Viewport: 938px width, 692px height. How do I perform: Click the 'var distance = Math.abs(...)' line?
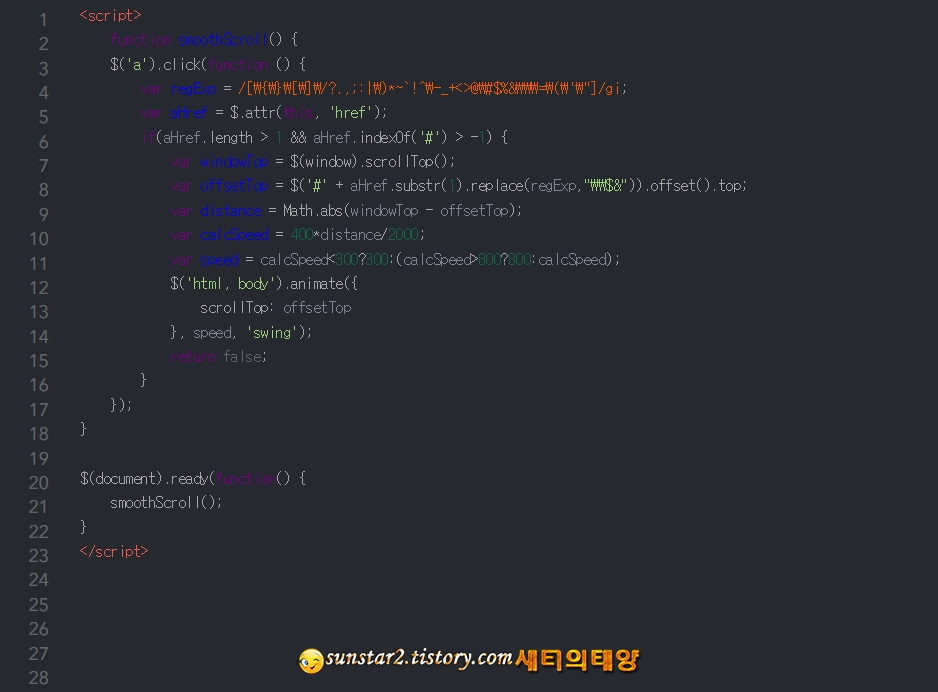(346, 211)
